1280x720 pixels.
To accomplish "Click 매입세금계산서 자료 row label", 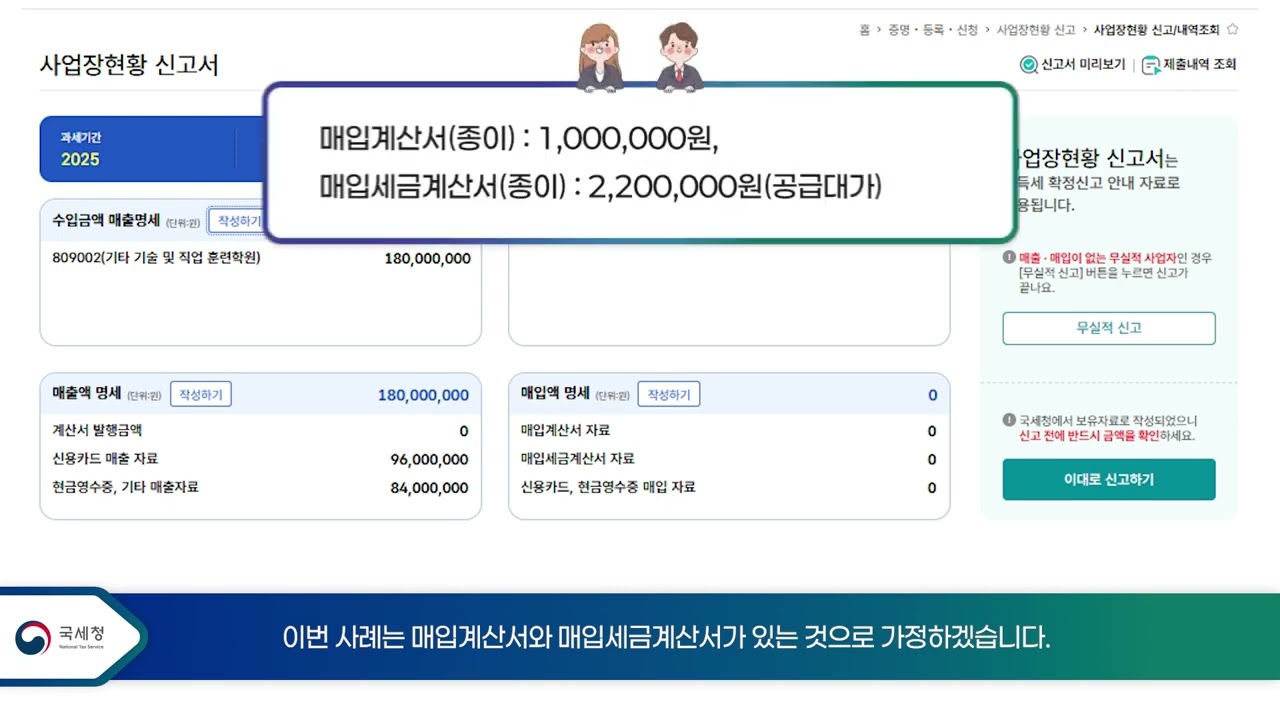I will point(577,459).
